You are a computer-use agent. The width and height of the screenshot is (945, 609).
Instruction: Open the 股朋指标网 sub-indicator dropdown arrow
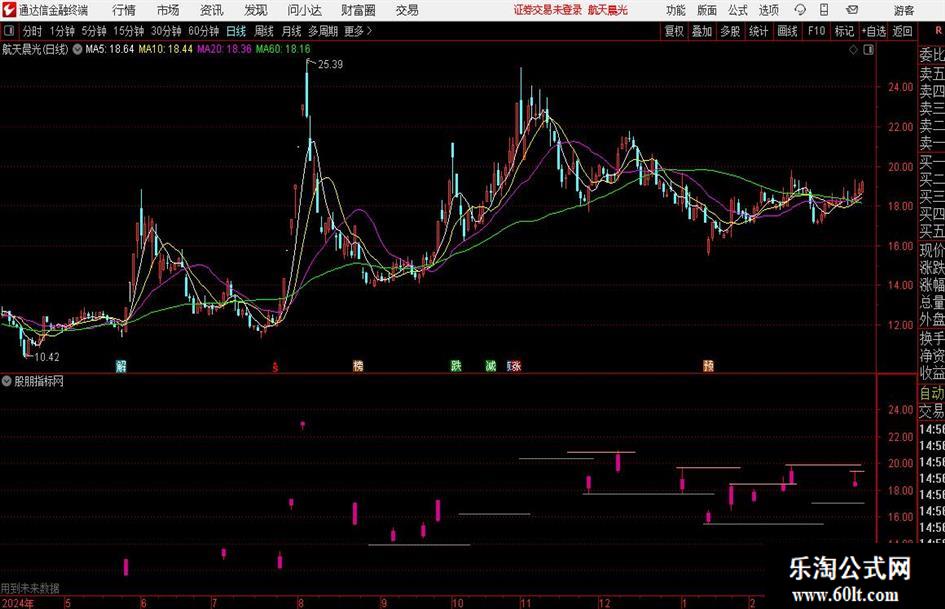pos(7,381)
